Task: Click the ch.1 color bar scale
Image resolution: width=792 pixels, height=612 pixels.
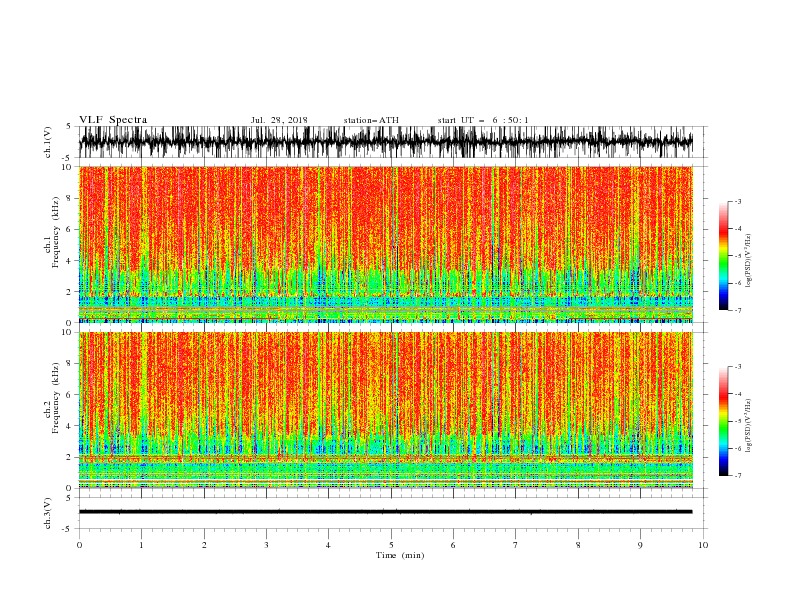Action: pos(723,256)
